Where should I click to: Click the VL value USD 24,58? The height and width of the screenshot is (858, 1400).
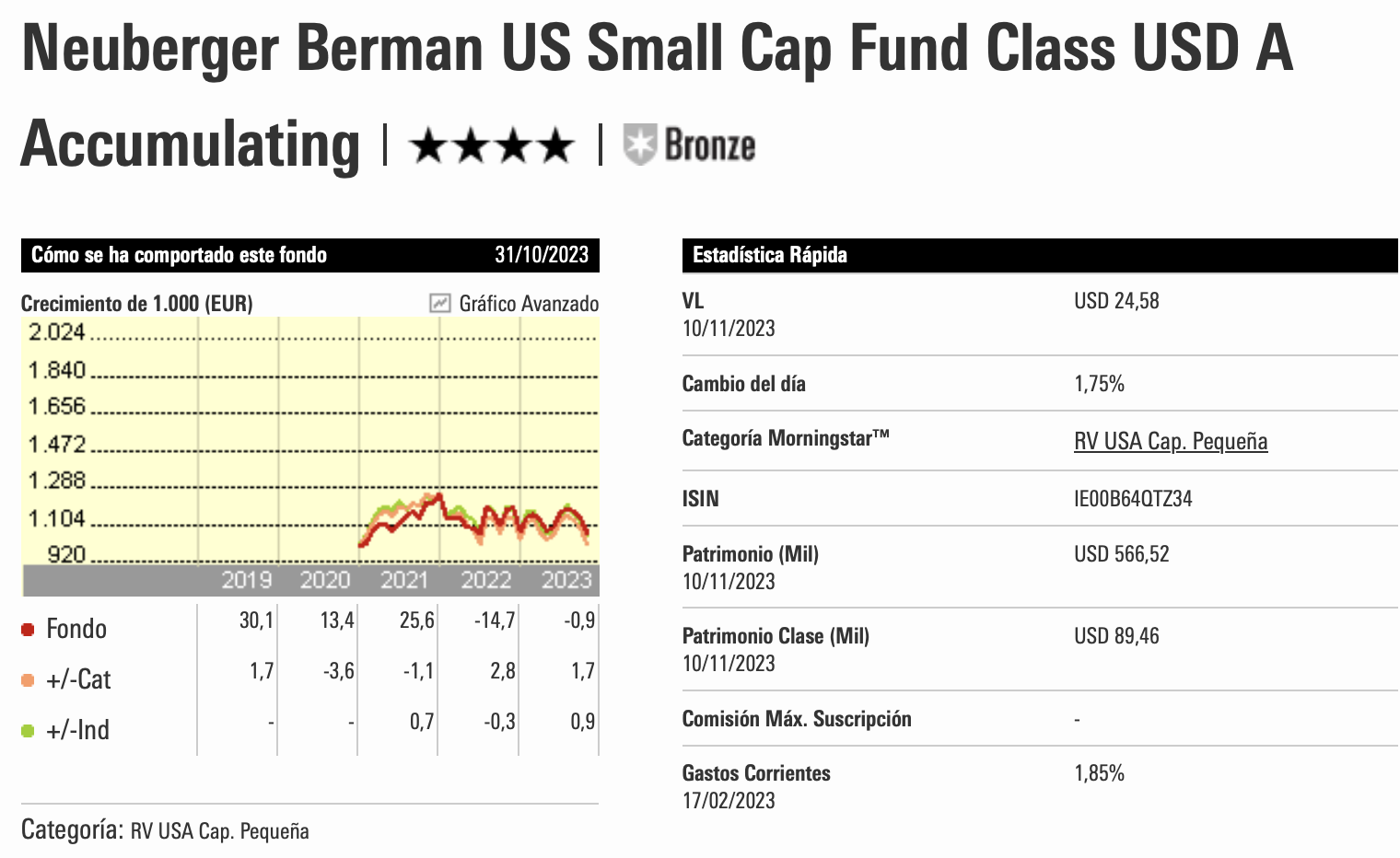coord(1116,301)
